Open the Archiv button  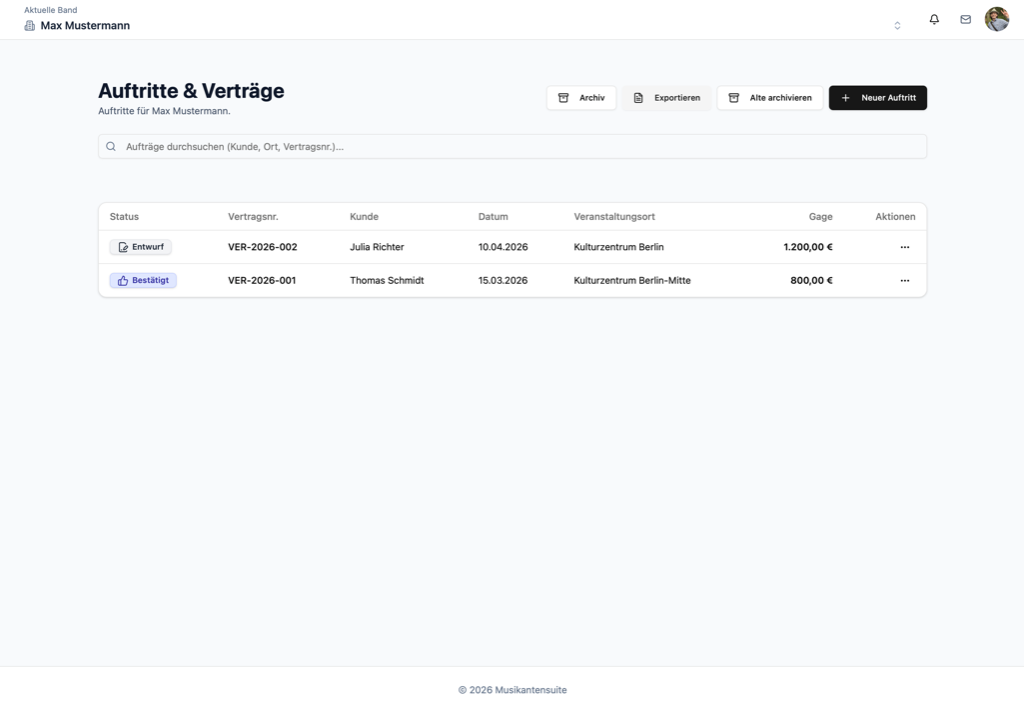click(581, 98)
